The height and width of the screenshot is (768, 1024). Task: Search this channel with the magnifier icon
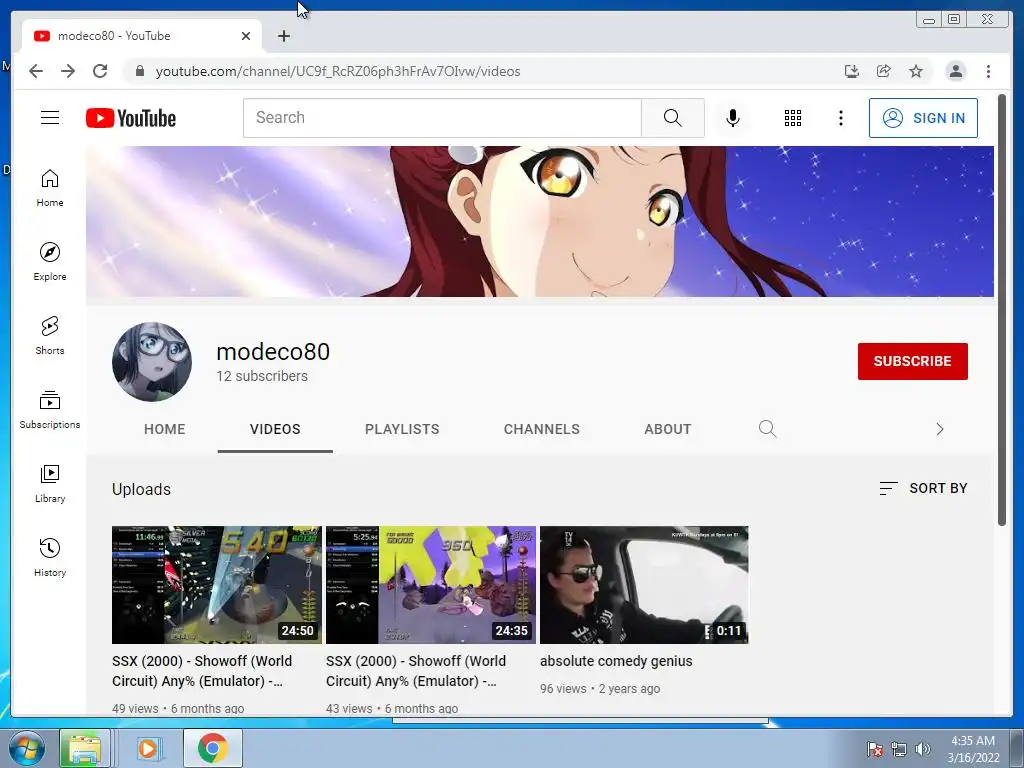(x=767, y=429)
